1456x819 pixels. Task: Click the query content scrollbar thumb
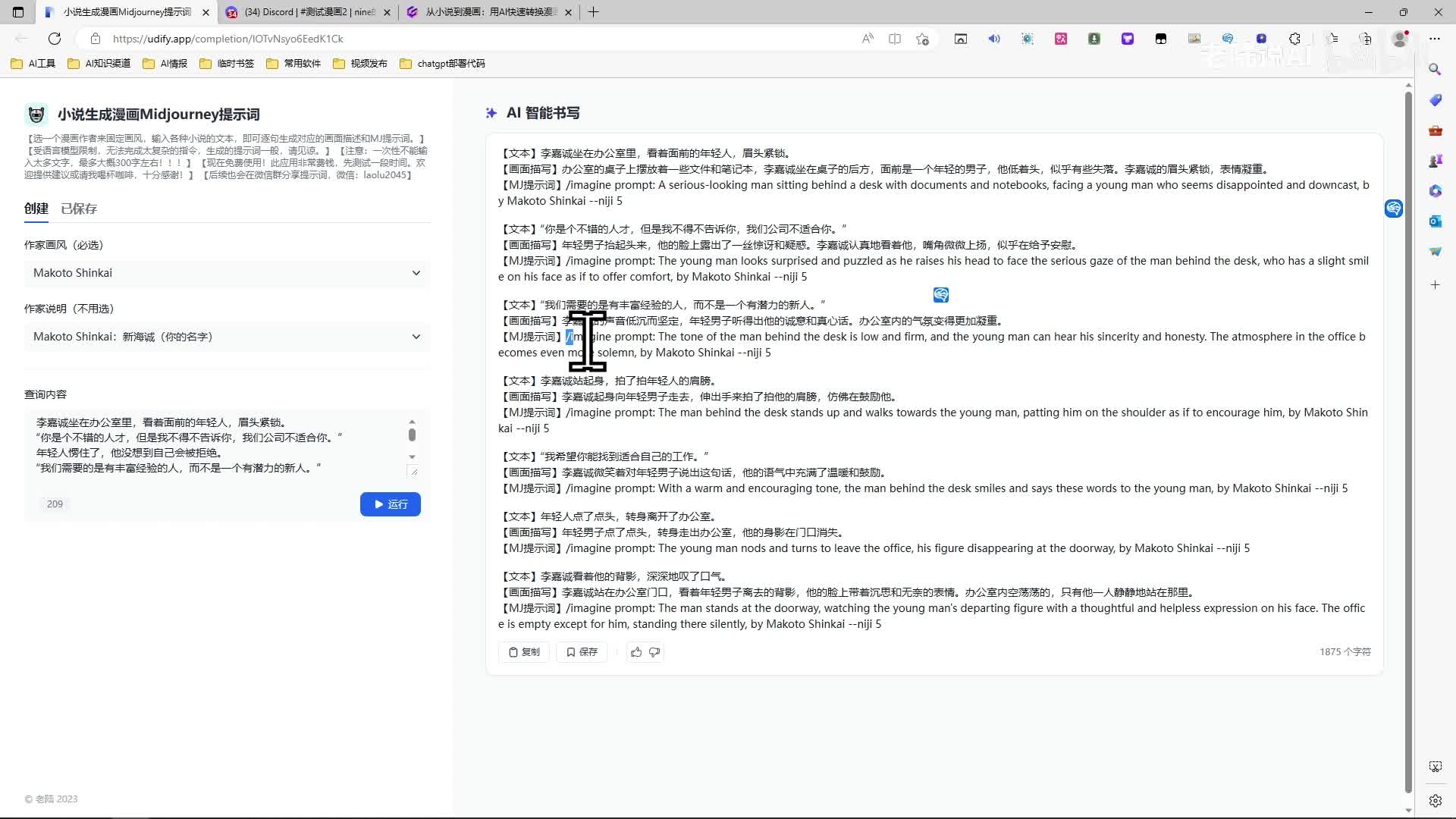point(412,435)
